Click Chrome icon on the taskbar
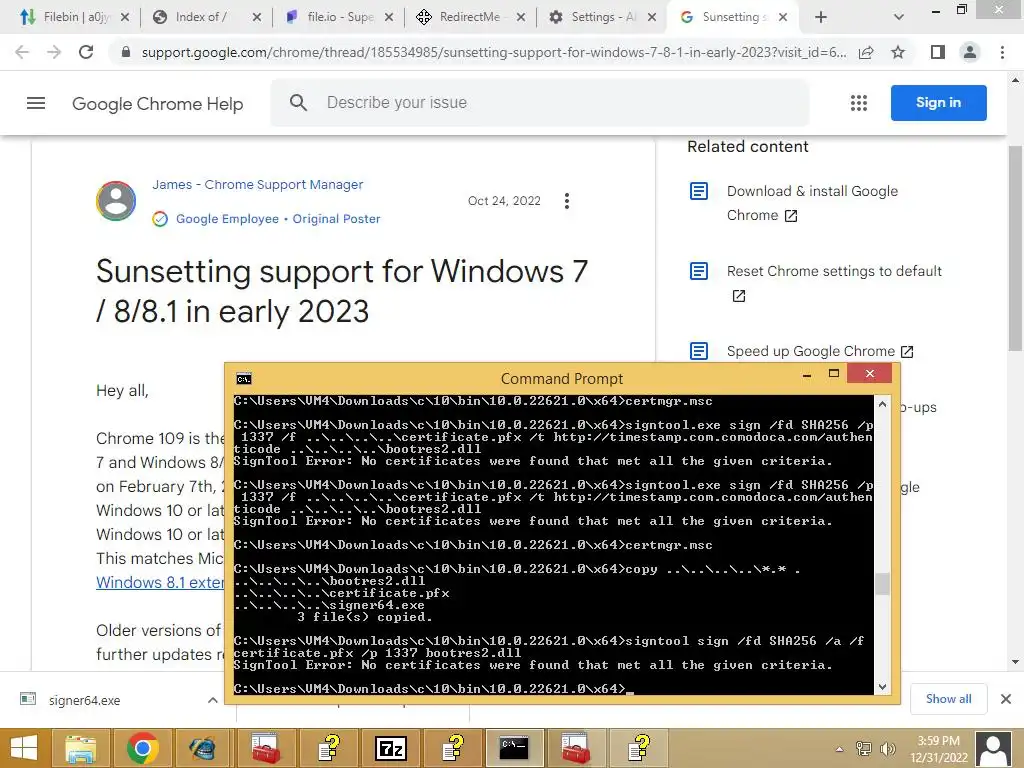Image resolution: width=1024 pixels, height=768 pixels. (x=142, y=748)
